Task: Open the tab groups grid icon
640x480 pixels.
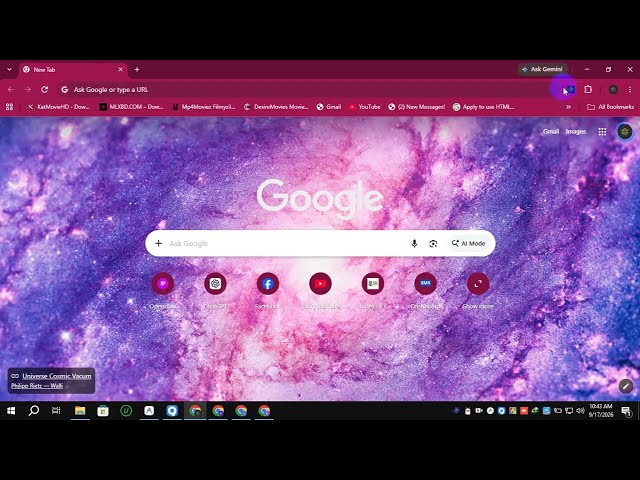Action: (9, 107)
